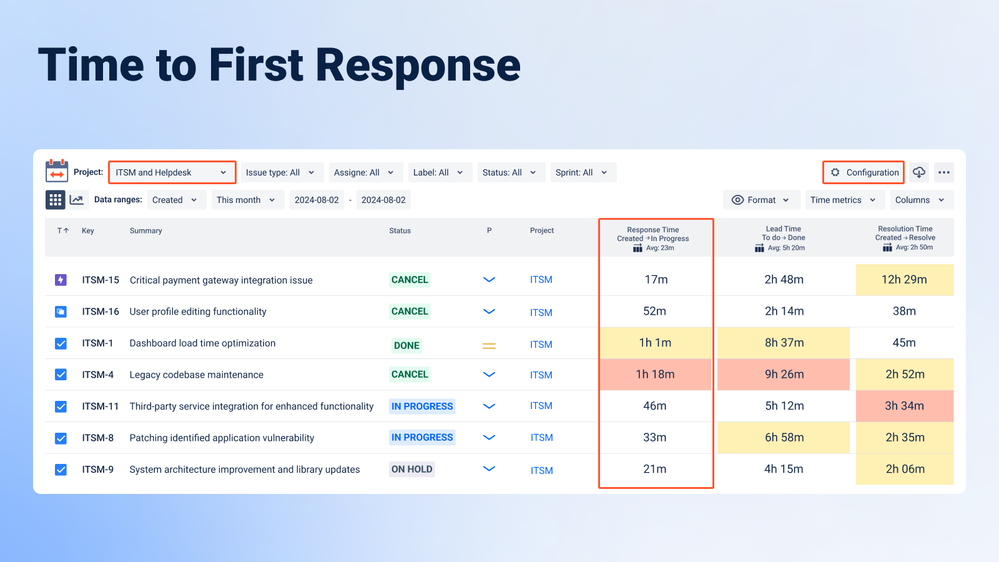Open the Label filter dropdown
Image resolution: width=999 pixels, height=562 pixels.
tap(438, 172)
